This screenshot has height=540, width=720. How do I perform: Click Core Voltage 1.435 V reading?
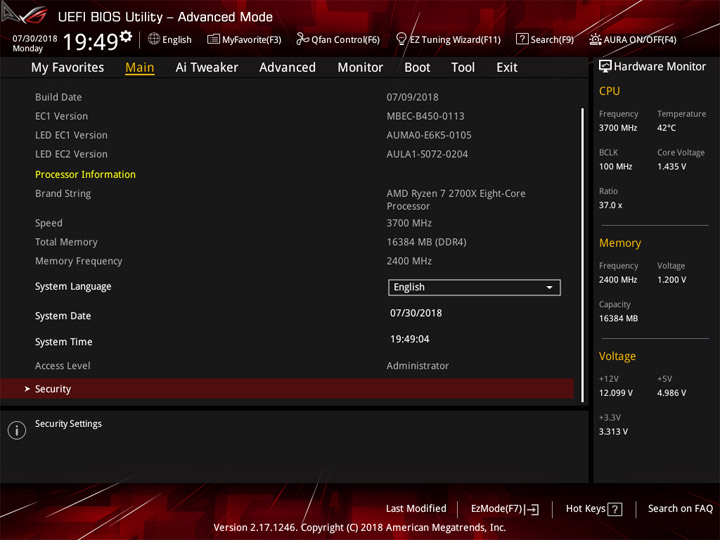[x=671, y=167]
